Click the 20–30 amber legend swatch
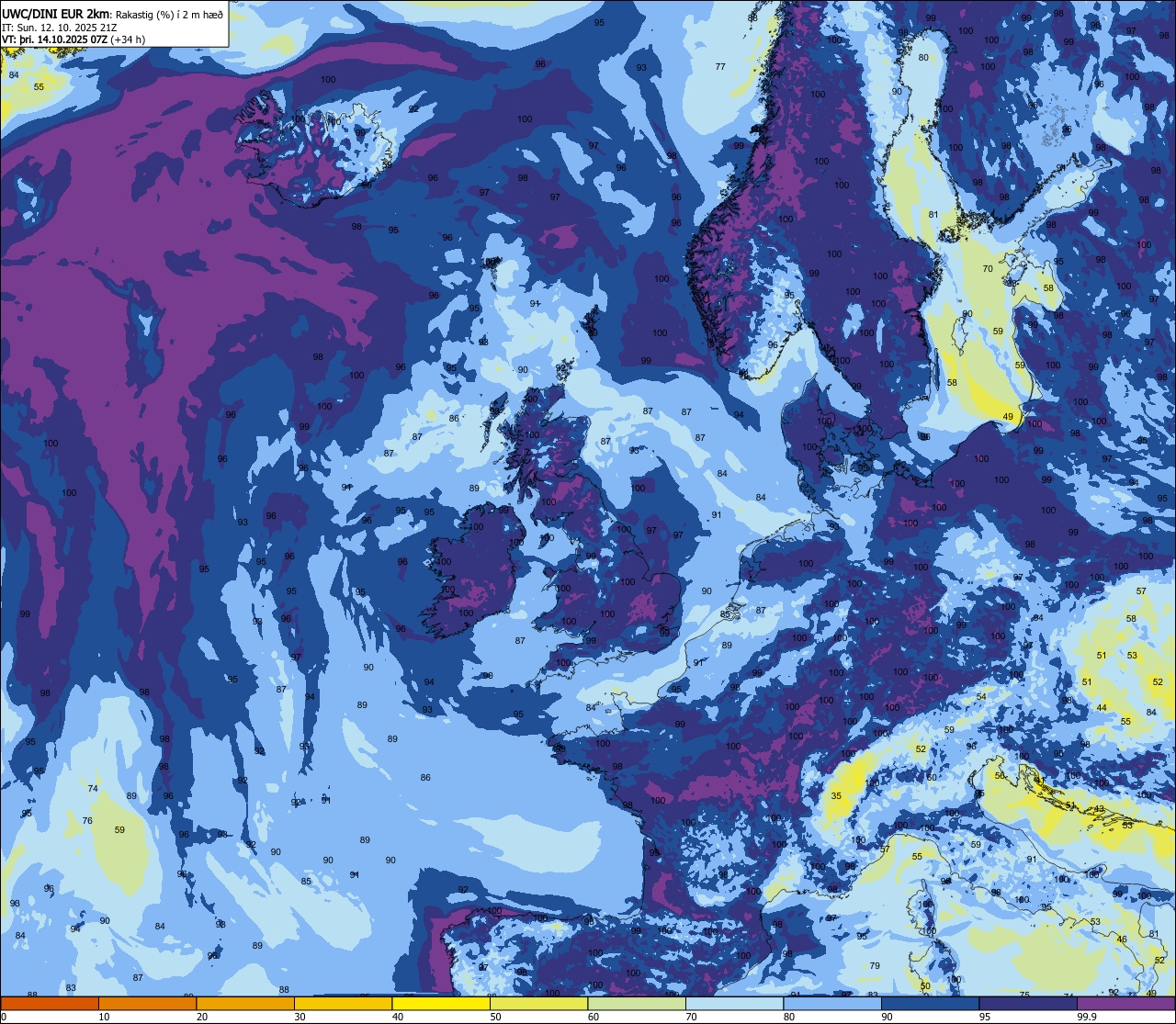 click(x=245, y=1004)
